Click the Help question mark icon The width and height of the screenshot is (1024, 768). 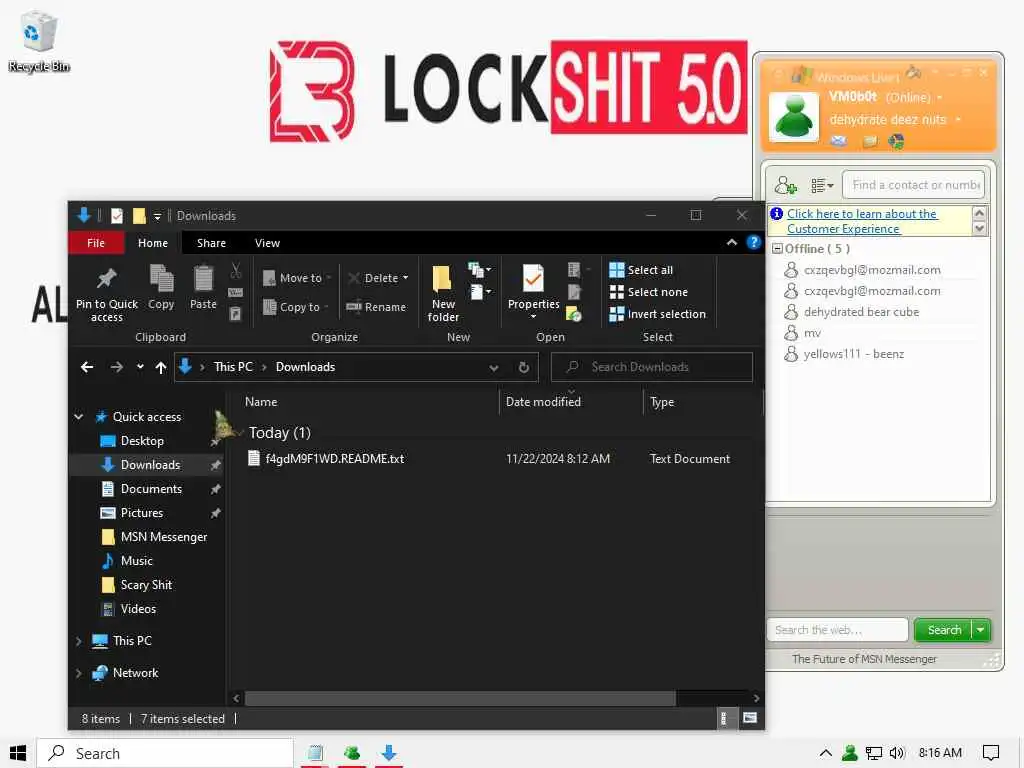754,242
